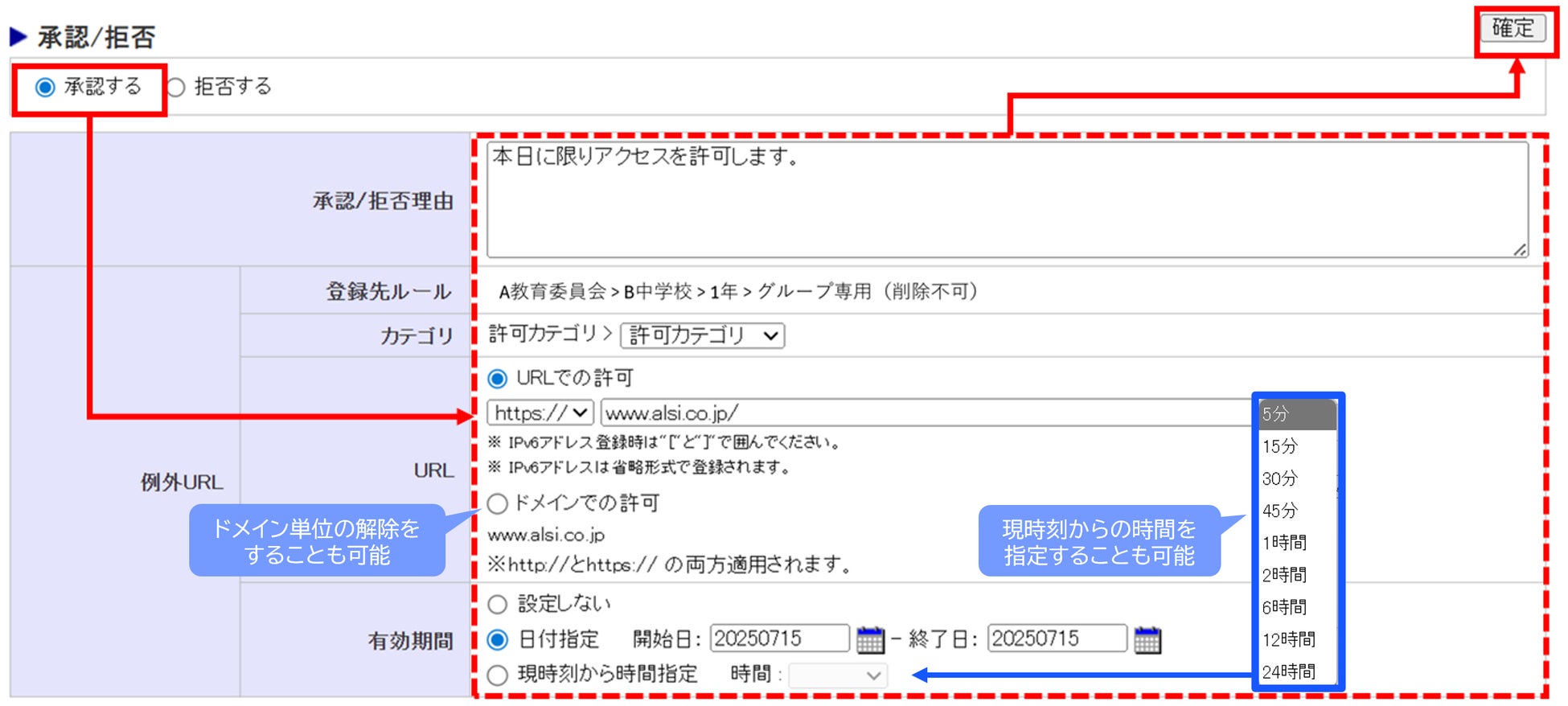Click the 承認/拒否 section header triangle

[x=18, y=36]
